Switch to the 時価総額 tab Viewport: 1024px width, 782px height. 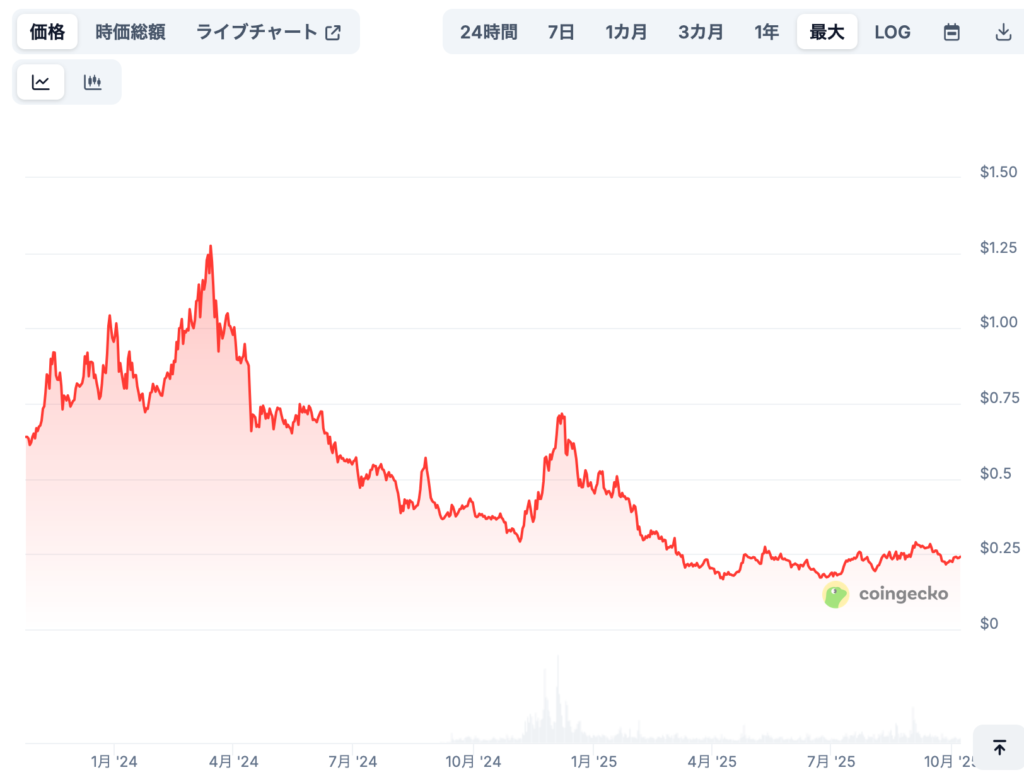click(x=130, y=32)
